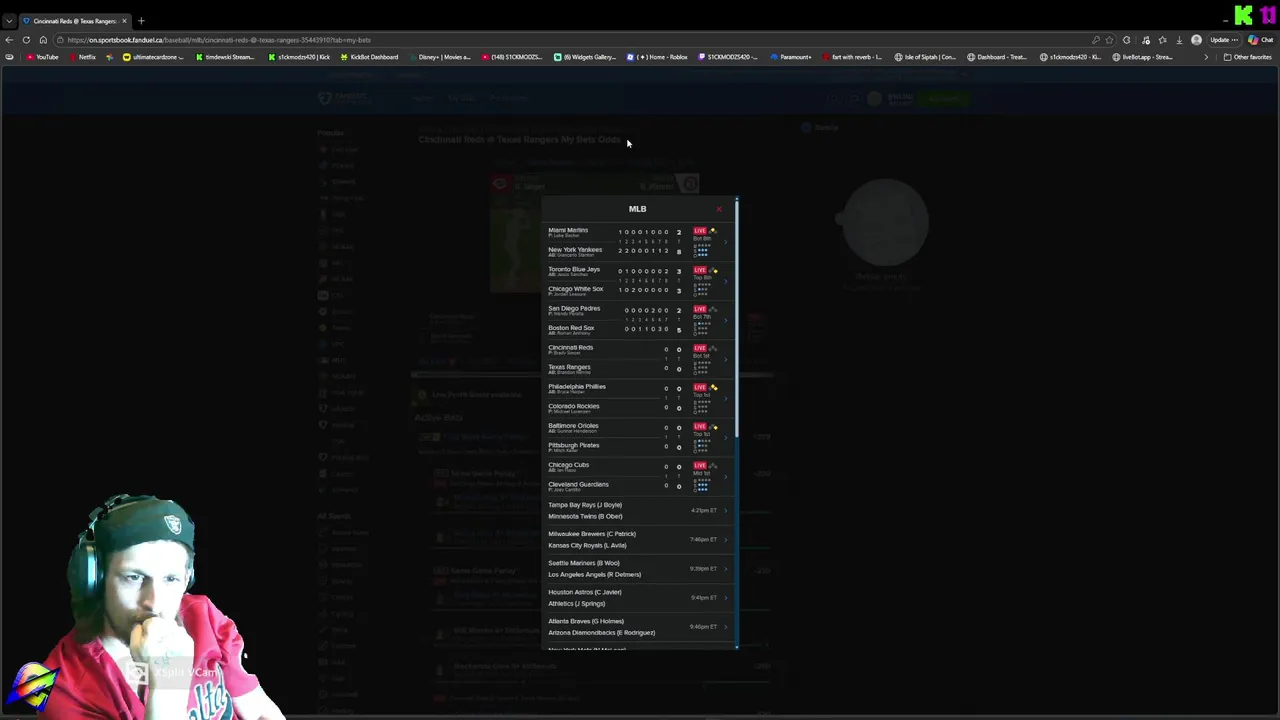Click LIVE badge for Padres game
The width and height of the screenshot is (1280, 720).
(x=699, y=309)
